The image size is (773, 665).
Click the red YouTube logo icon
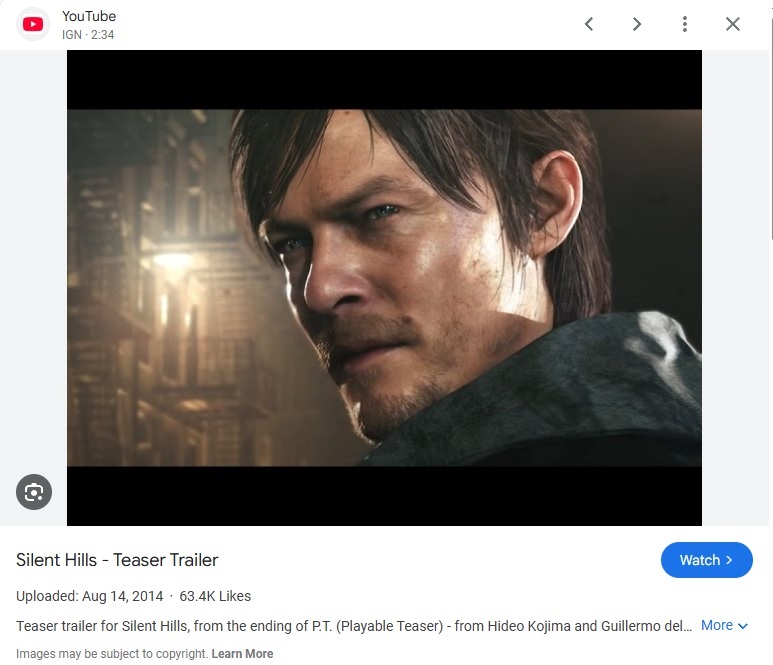[x=33, y=24]
